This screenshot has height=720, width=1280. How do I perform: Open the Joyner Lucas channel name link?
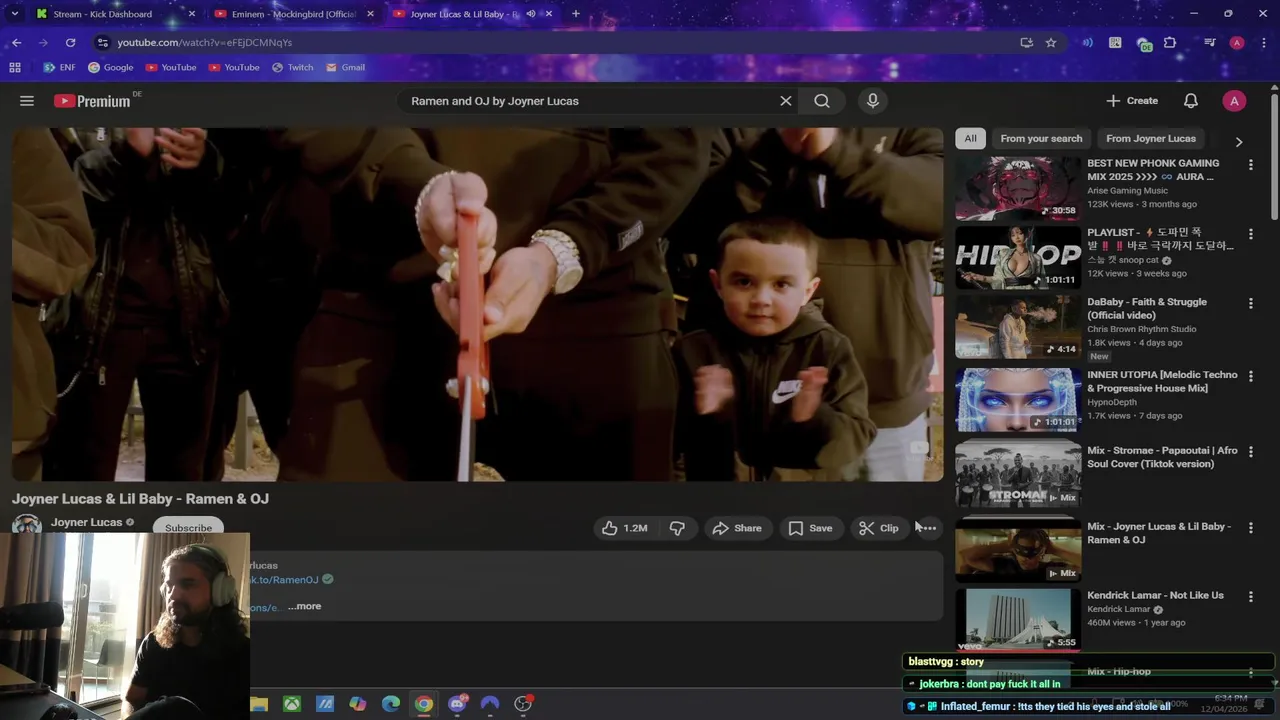[86, 522]
